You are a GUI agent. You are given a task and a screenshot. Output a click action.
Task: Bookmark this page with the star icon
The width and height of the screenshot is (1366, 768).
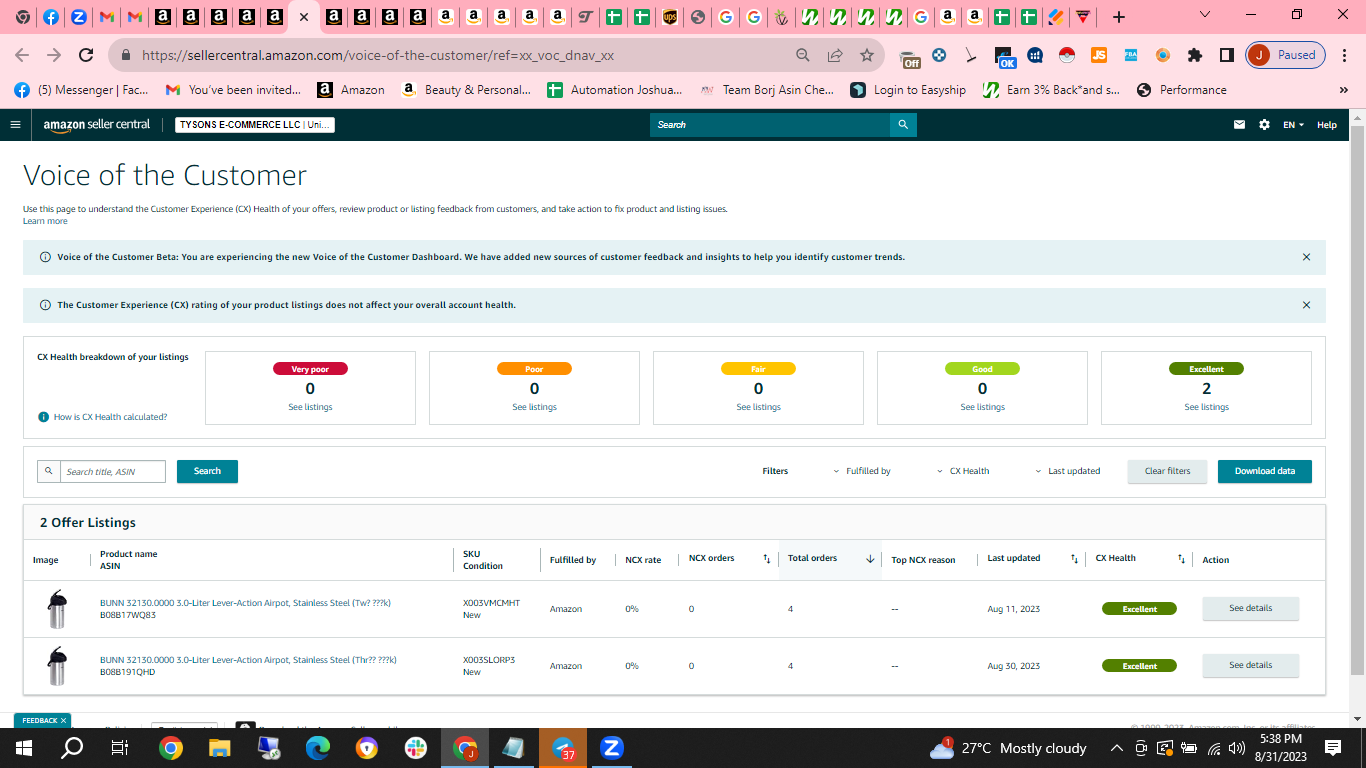pos(867,55)
